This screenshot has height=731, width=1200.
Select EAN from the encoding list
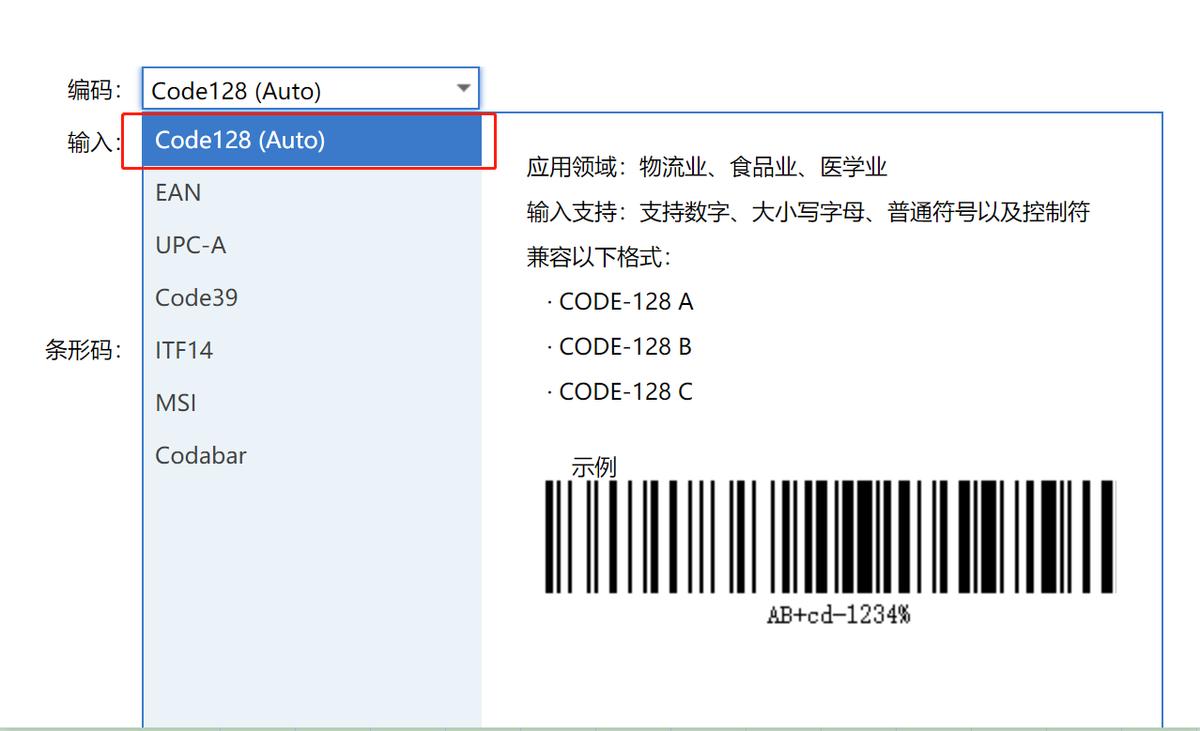[177, 193]
